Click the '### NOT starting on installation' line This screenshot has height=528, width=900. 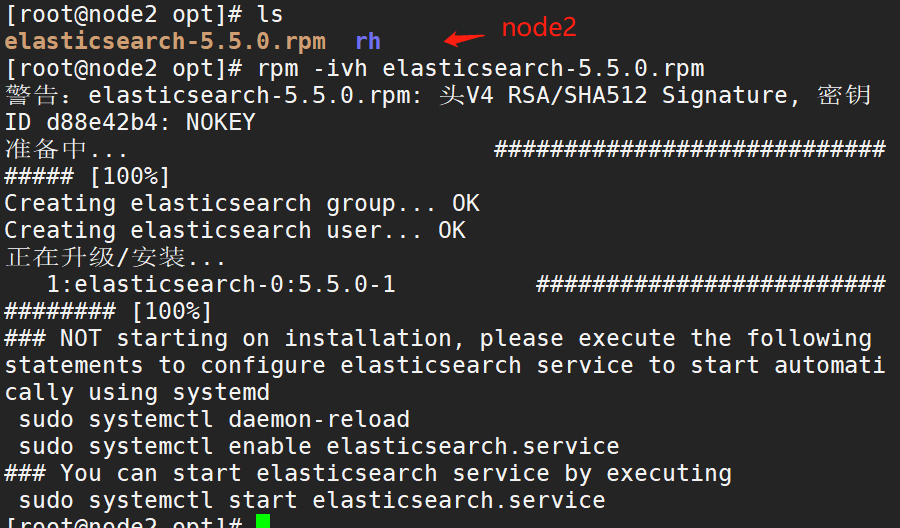pyautogui.click(x=439, y=339)
